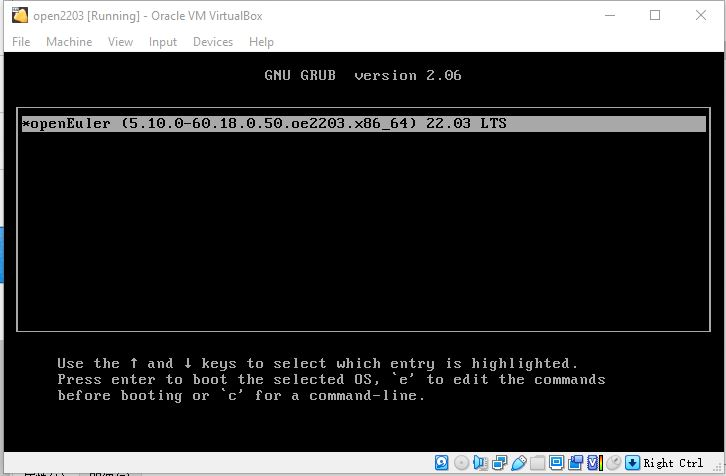Click the display settings status icon
Image resolution: width=726 pixels, height=476 pixels.
click(556, 463)
